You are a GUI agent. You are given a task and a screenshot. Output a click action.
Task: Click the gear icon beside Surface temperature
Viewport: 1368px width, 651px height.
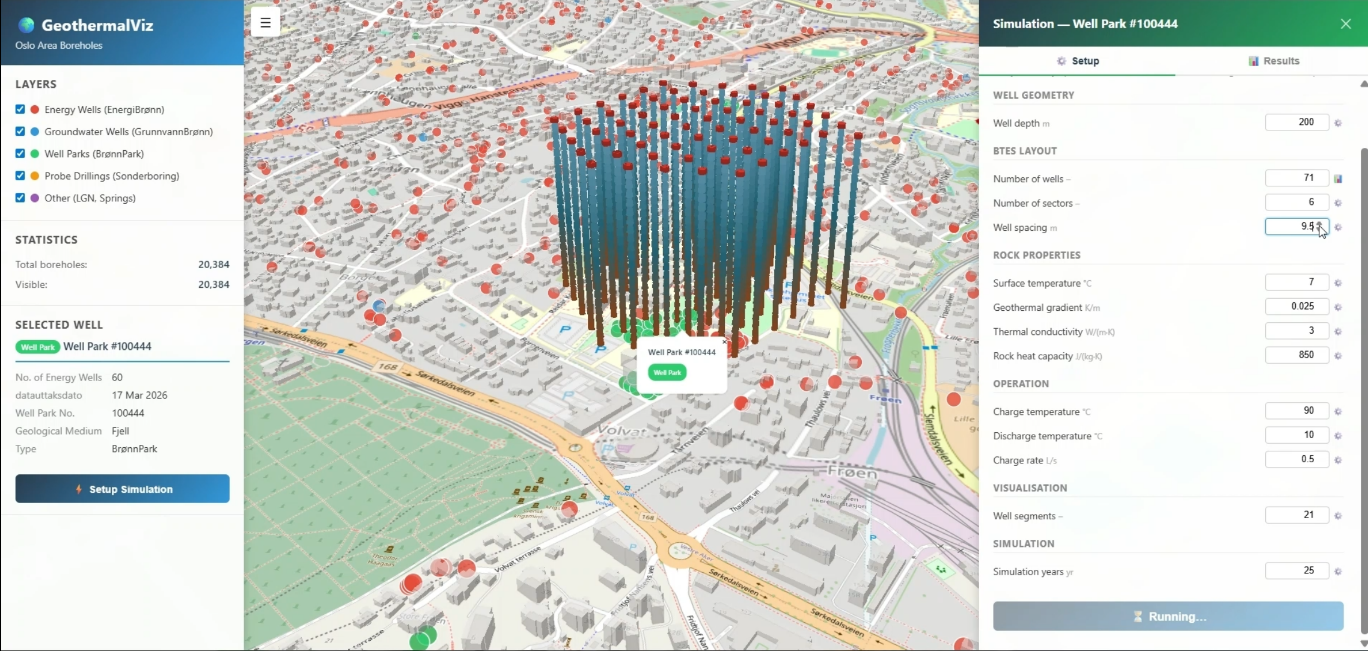pyautogui.click(x=1338, y=283)
